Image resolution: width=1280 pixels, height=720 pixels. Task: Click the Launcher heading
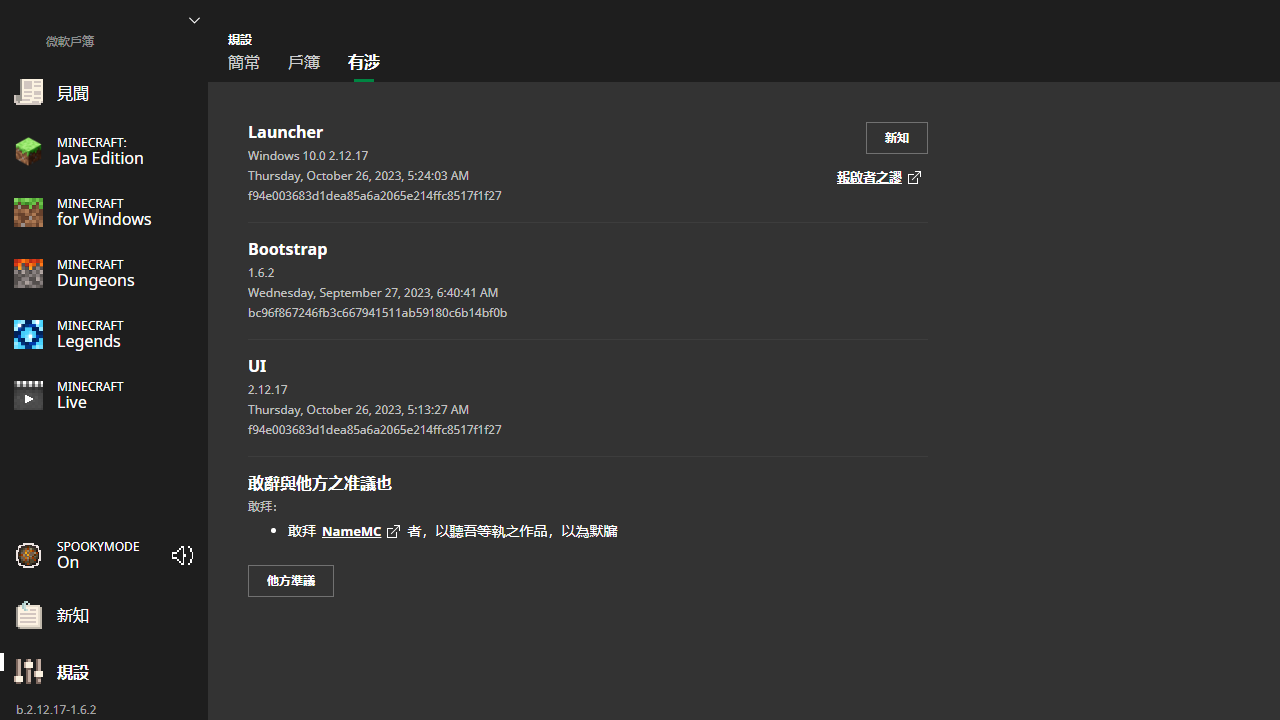(x=285, y=132)
